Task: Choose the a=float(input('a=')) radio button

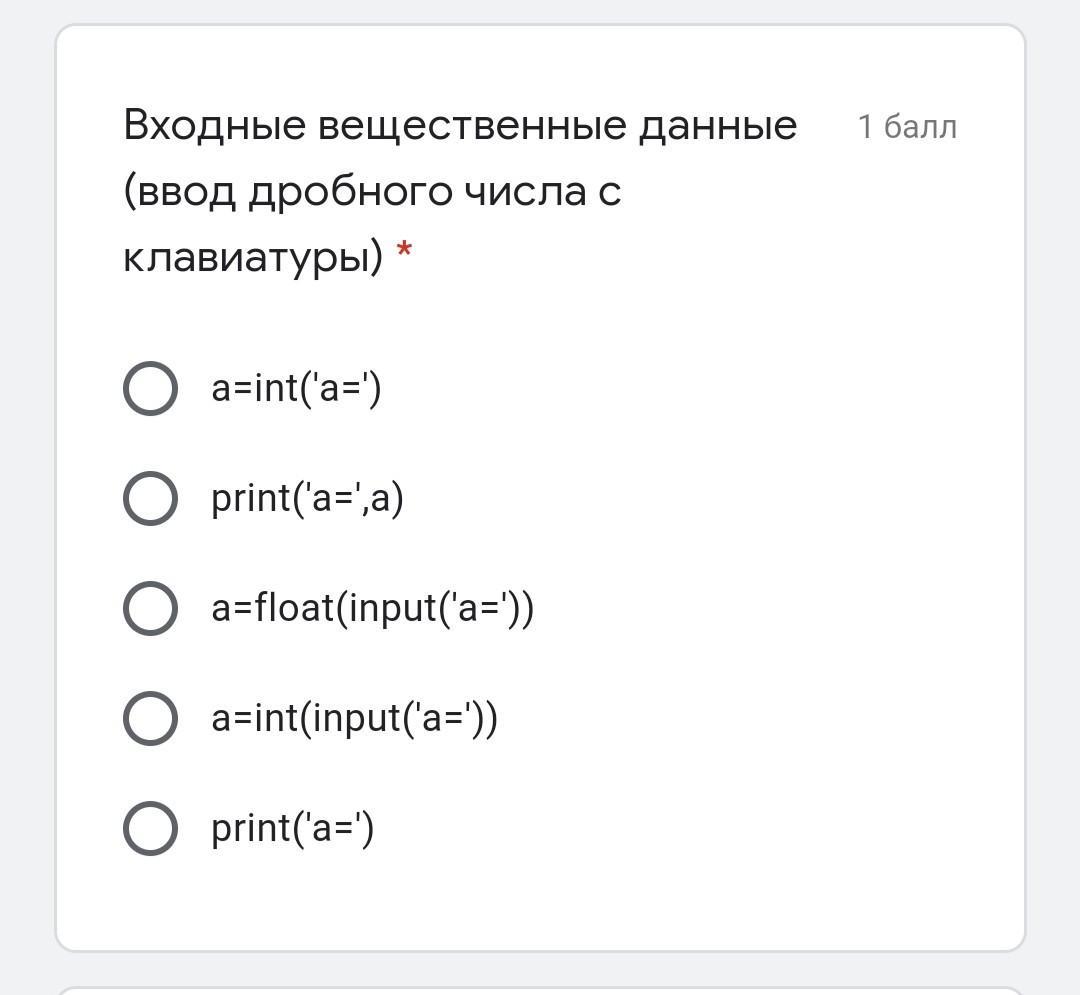Action: coord(150,608)
